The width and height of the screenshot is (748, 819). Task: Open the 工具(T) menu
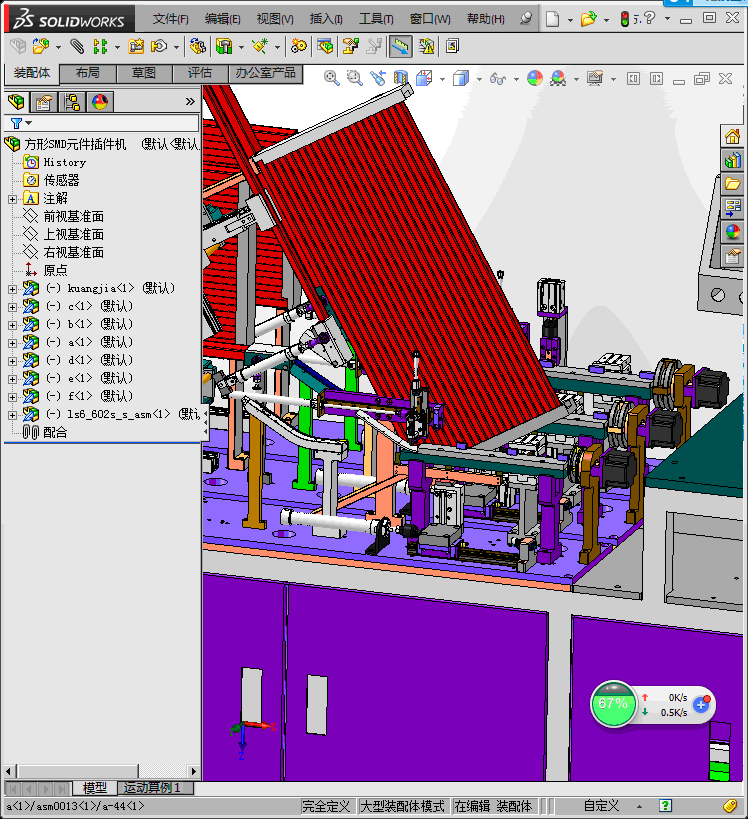[376, 19]
